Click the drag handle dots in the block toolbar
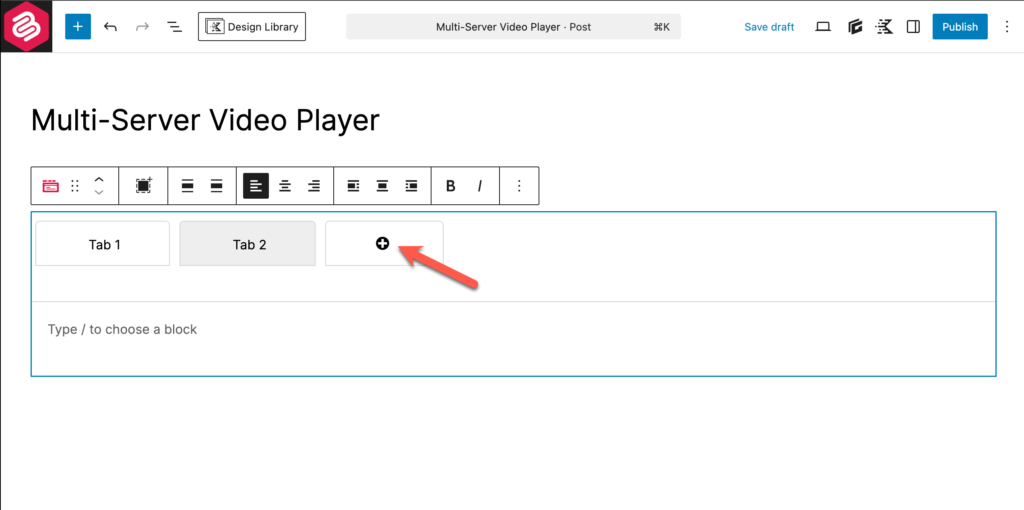Viewport: 1024px width, 510px height. tap(75, 186)
